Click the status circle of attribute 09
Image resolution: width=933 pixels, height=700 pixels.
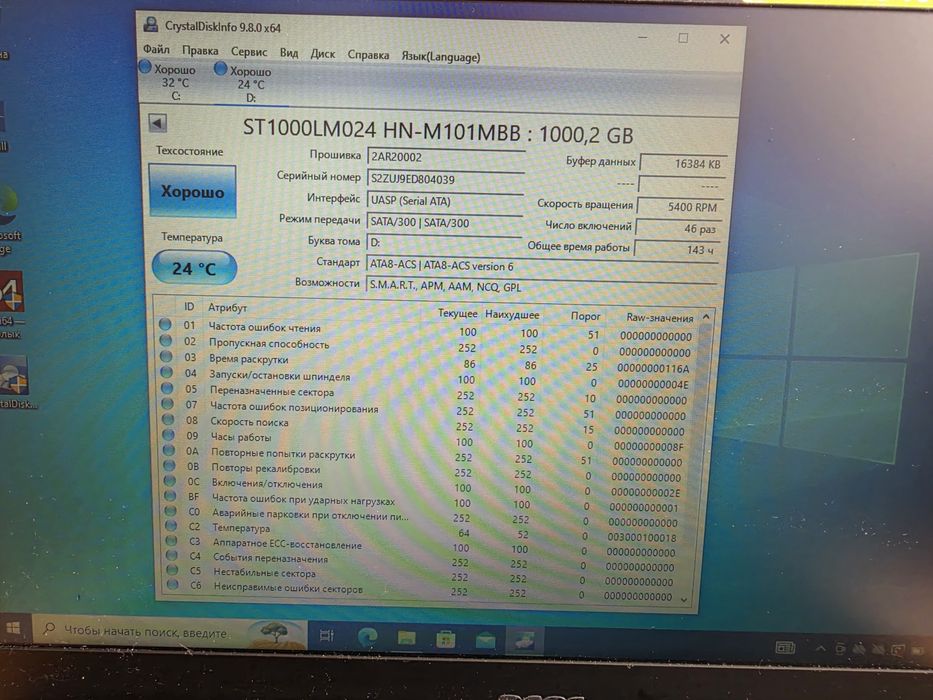coord(168,435)
